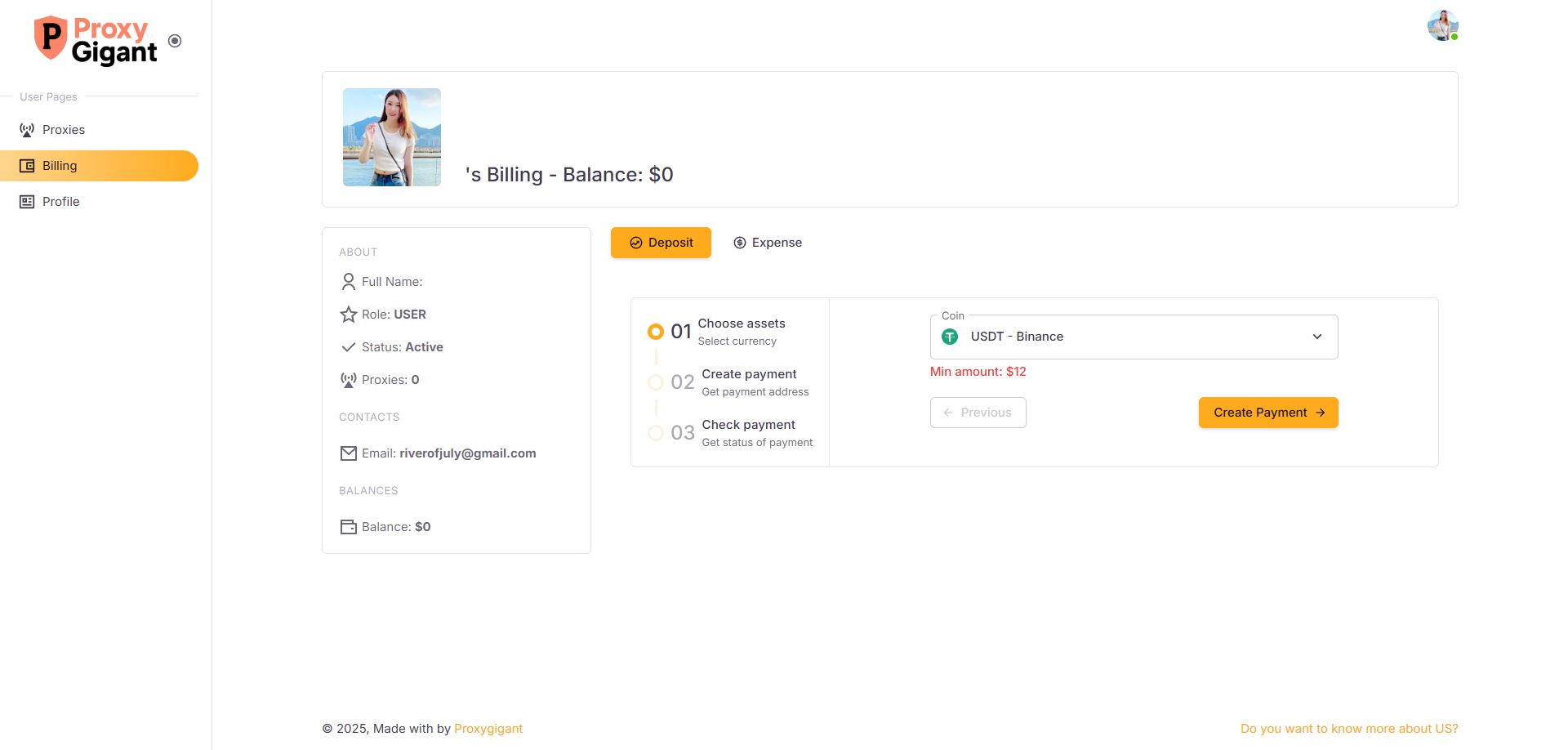Click 'Do you want to know more about US?' link
This screenshot has height=750, width=1568.
[x=1348, y=729]
